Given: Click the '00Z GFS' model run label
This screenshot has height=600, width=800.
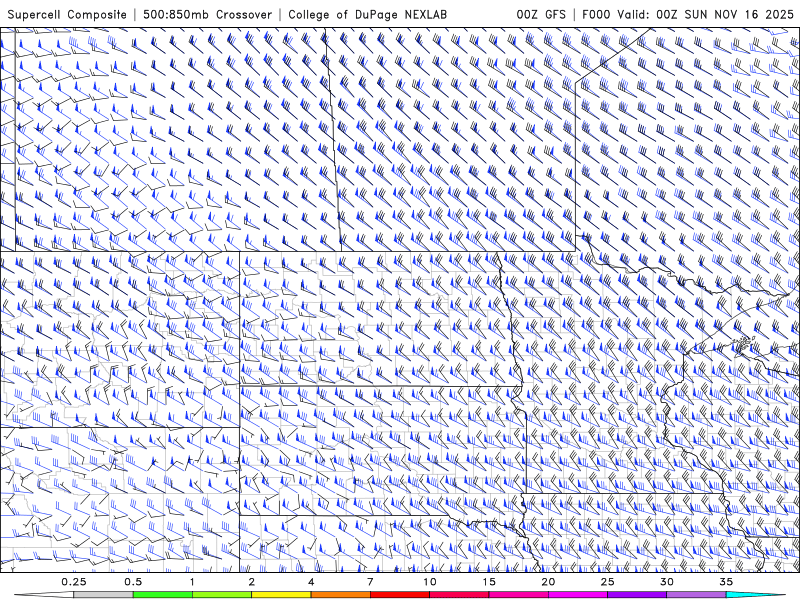Looking at the screenshot, I should pos(541,14).
